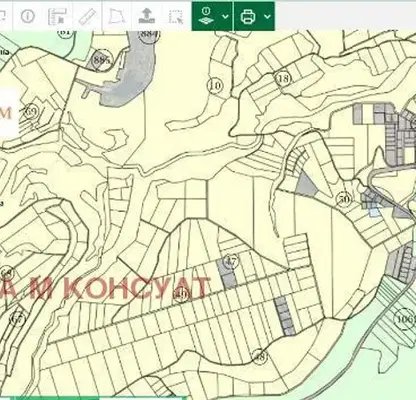Viewport: 416px width, 400px height.
Task: Click the upload export icon
Action: (x=146, y=16)
